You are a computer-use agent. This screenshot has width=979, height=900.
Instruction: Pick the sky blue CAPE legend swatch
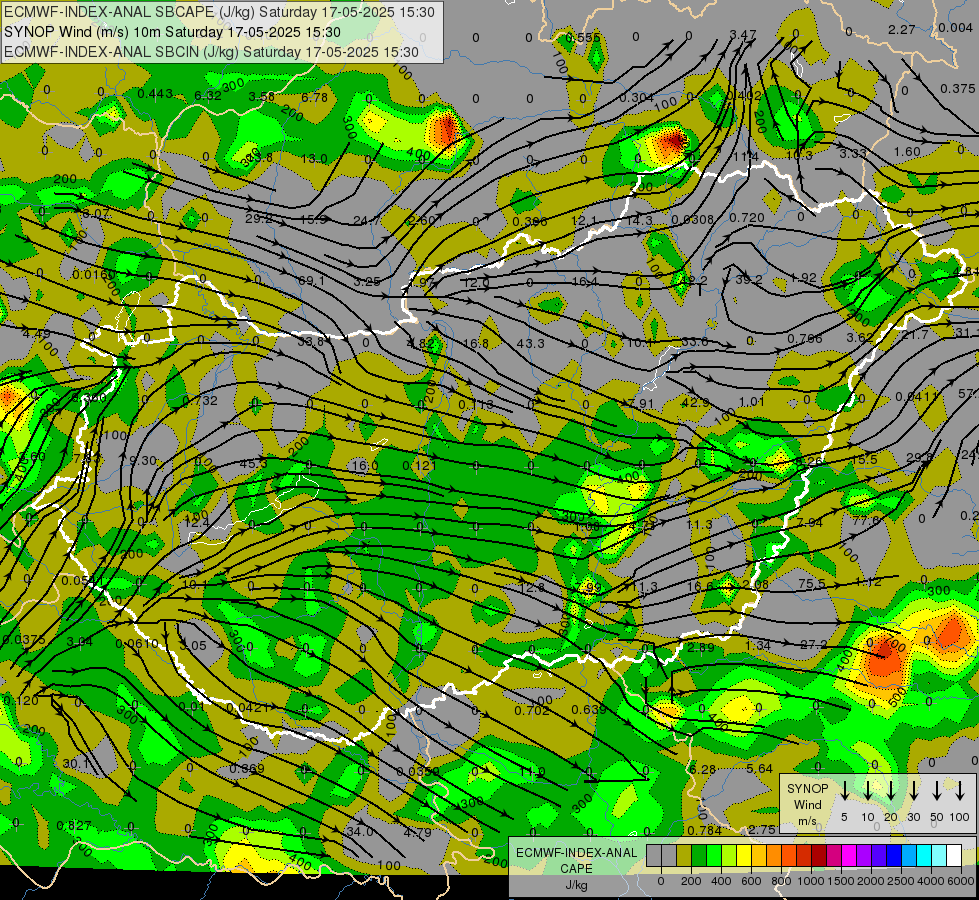click(x=908, y=856)
